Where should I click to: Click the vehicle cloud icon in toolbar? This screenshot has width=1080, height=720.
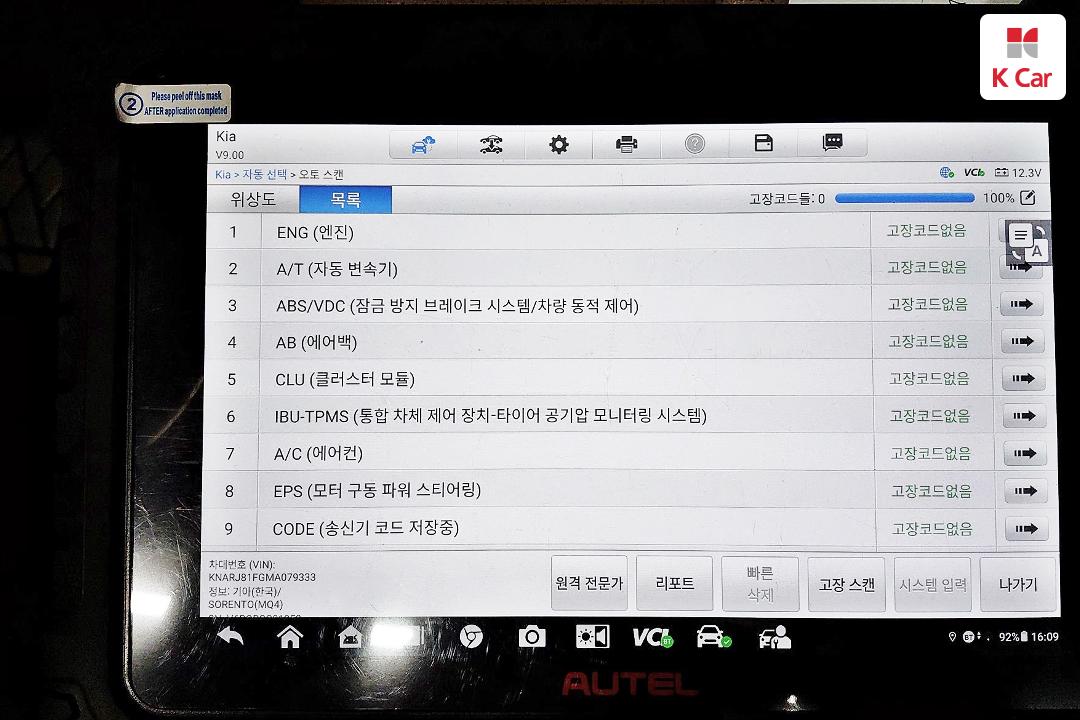[x=423, y=145]
